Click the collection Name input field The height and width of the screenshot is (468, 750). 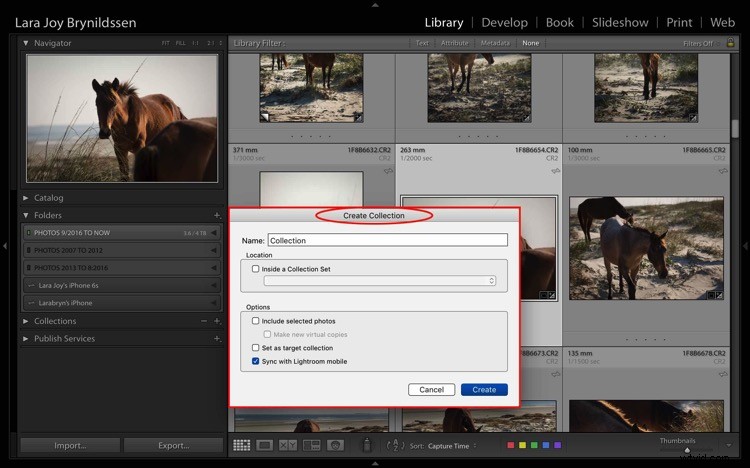coord(387,240)
